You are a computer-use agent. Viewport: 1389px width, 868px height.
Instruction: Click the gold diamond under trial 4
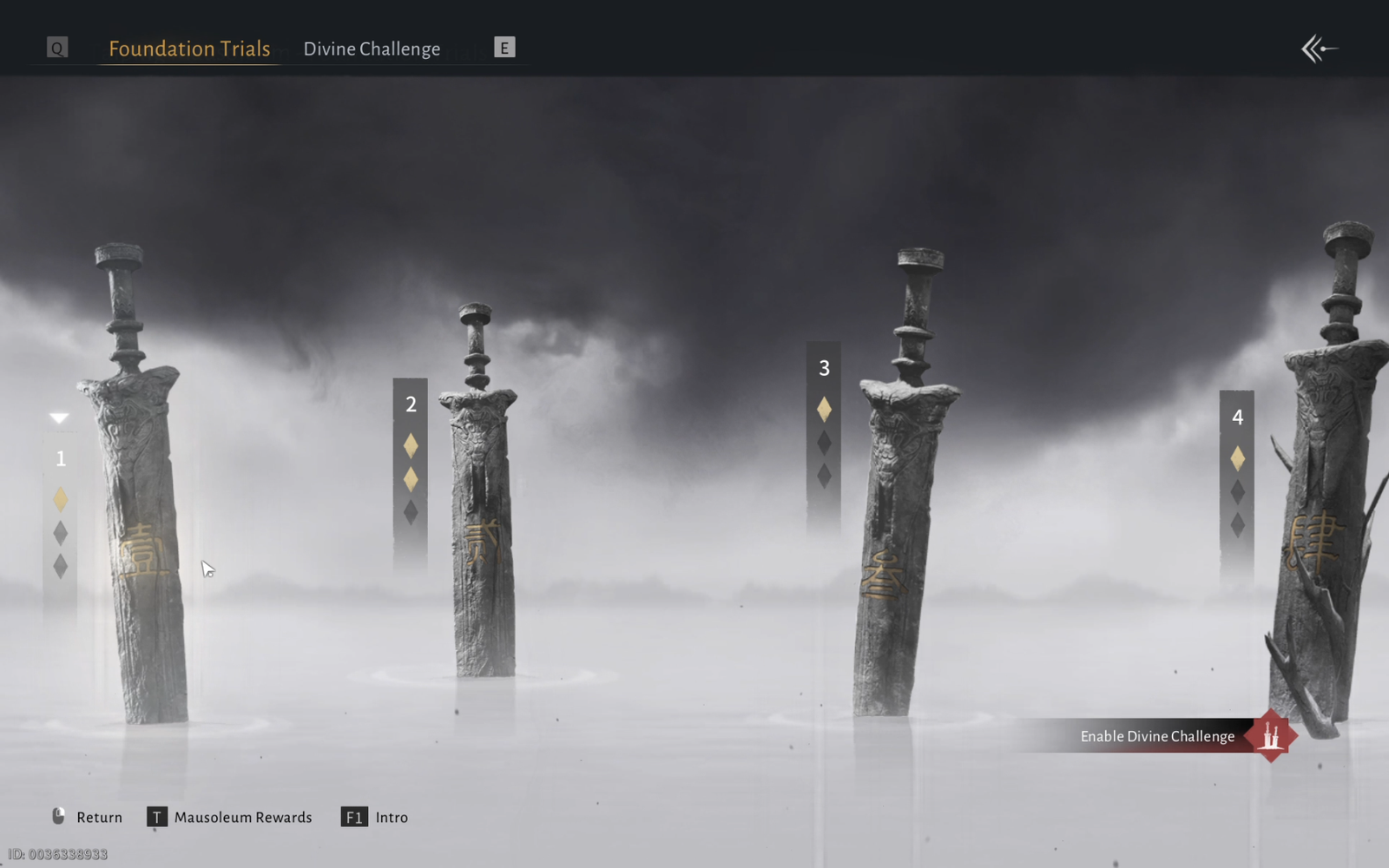[x=1237, y=458]
